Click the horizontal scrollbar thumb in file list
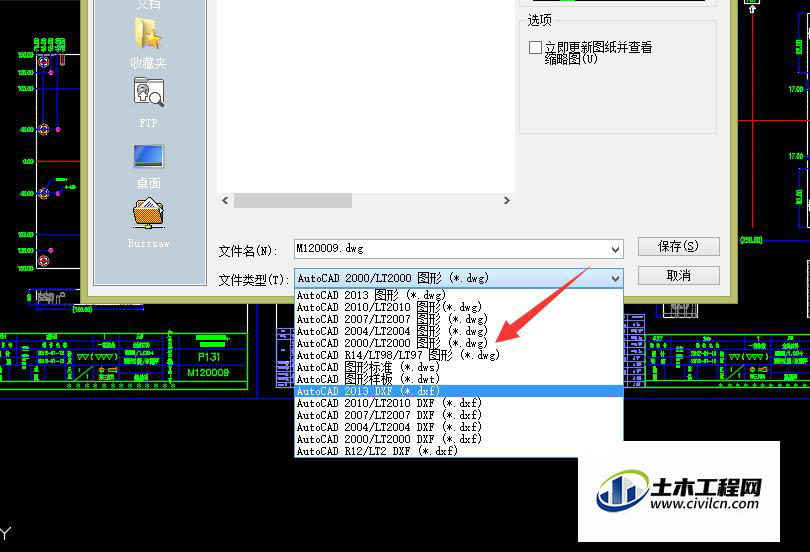This screenshot has height=552, width=810. tap(293, 200)
